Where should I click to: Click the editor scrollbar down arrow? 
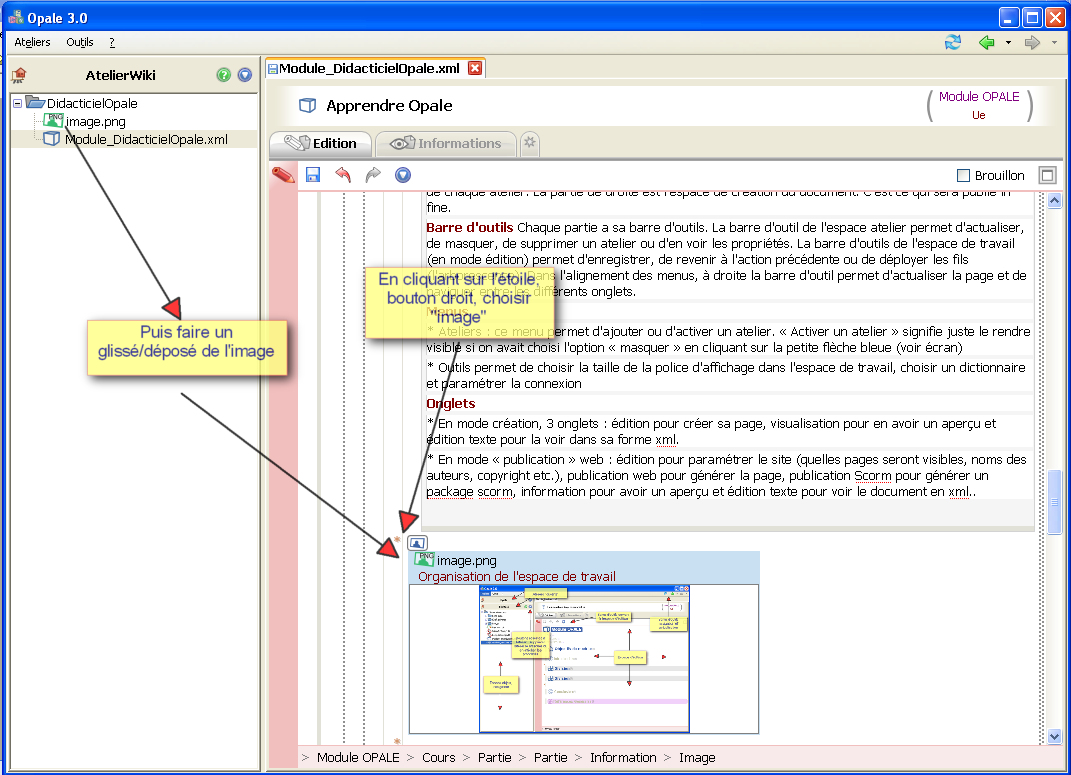tap(1055, 737)
